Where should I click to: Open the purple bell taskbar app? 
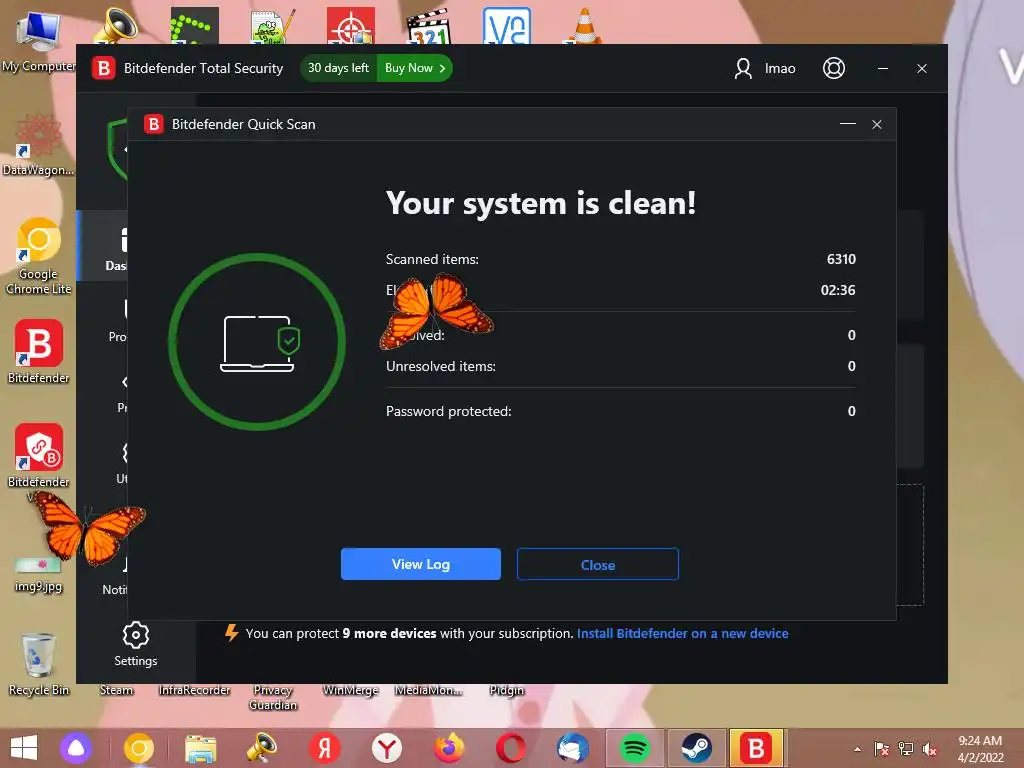coord(76,748)
